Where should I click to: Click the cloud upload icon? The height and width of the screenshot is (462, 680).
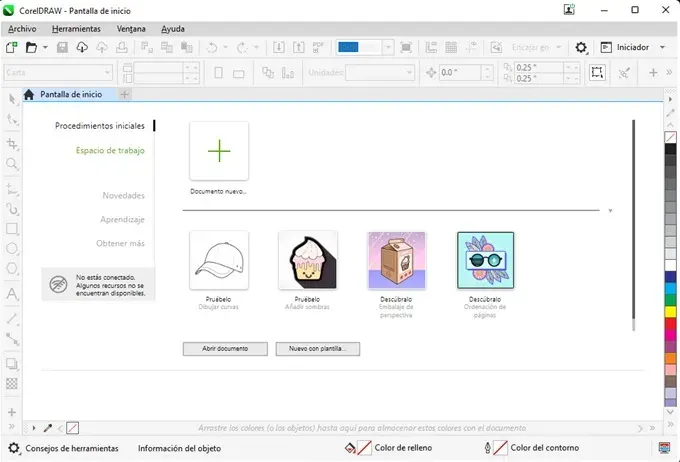click(102, 47)
